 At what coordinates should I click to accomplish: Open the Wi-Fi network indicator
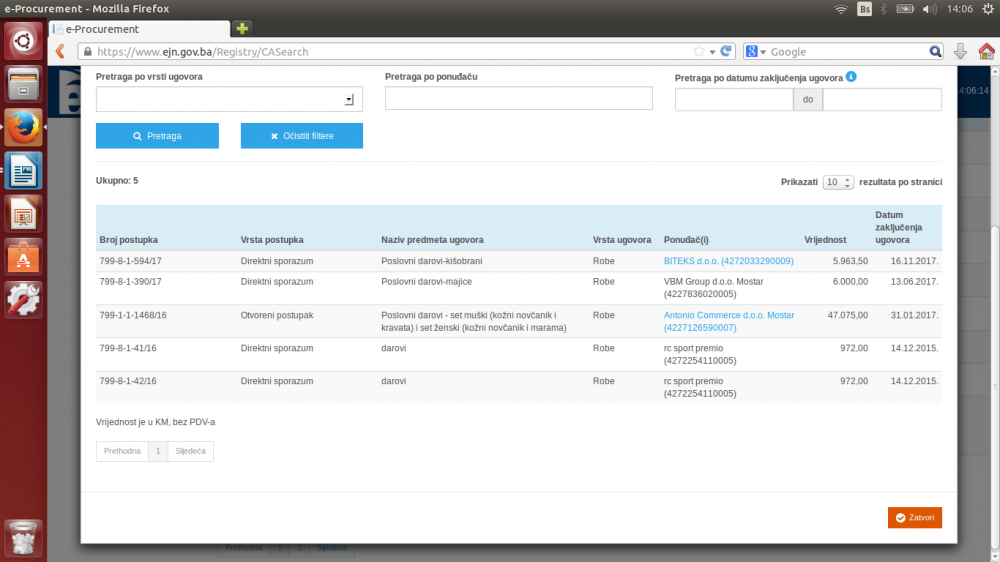coord(841,9)
